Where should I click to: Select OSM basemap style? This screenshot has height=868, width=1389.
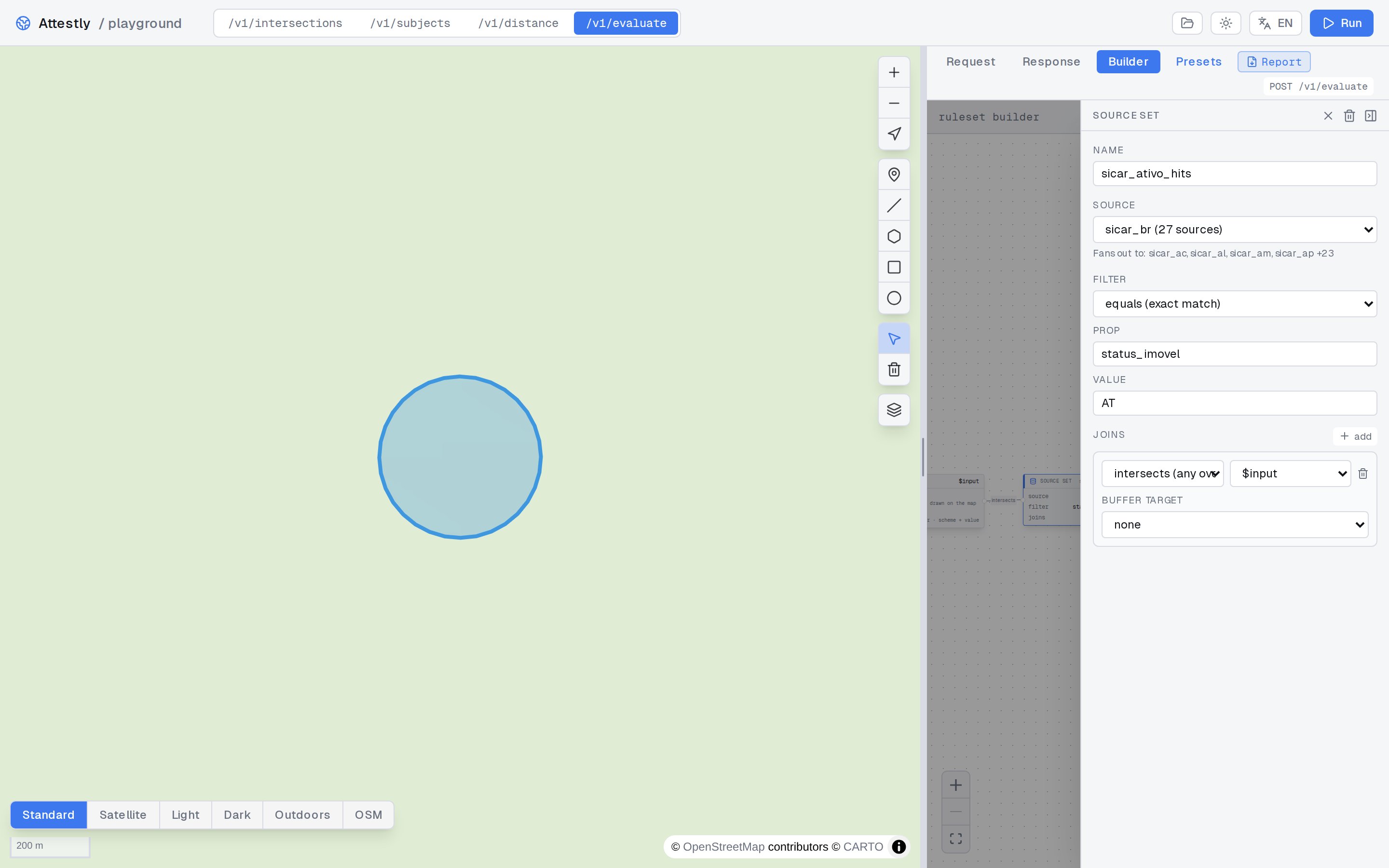(368, 815)
